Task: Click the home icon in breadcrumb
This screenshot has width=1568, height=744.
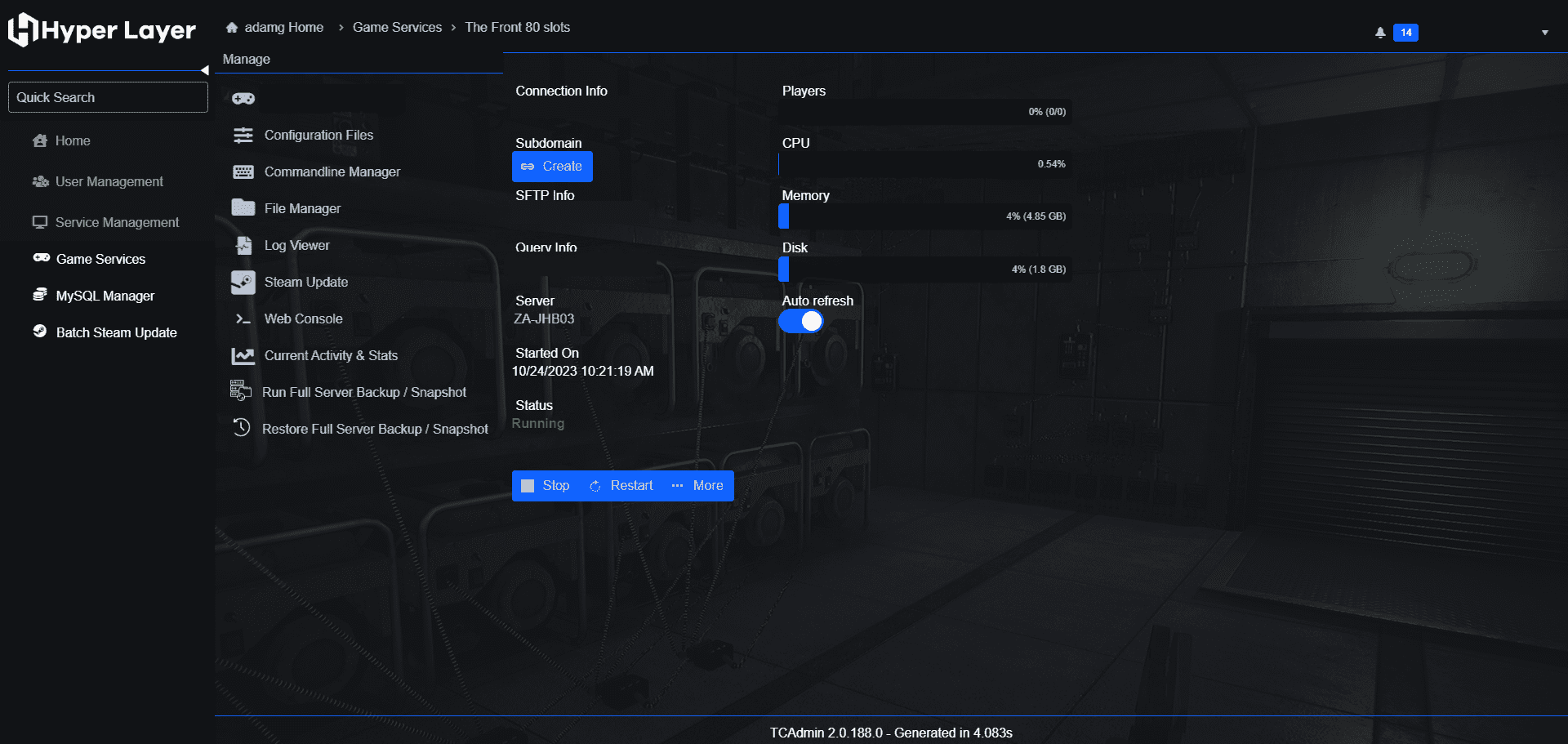Action: [x=232, y=28]
